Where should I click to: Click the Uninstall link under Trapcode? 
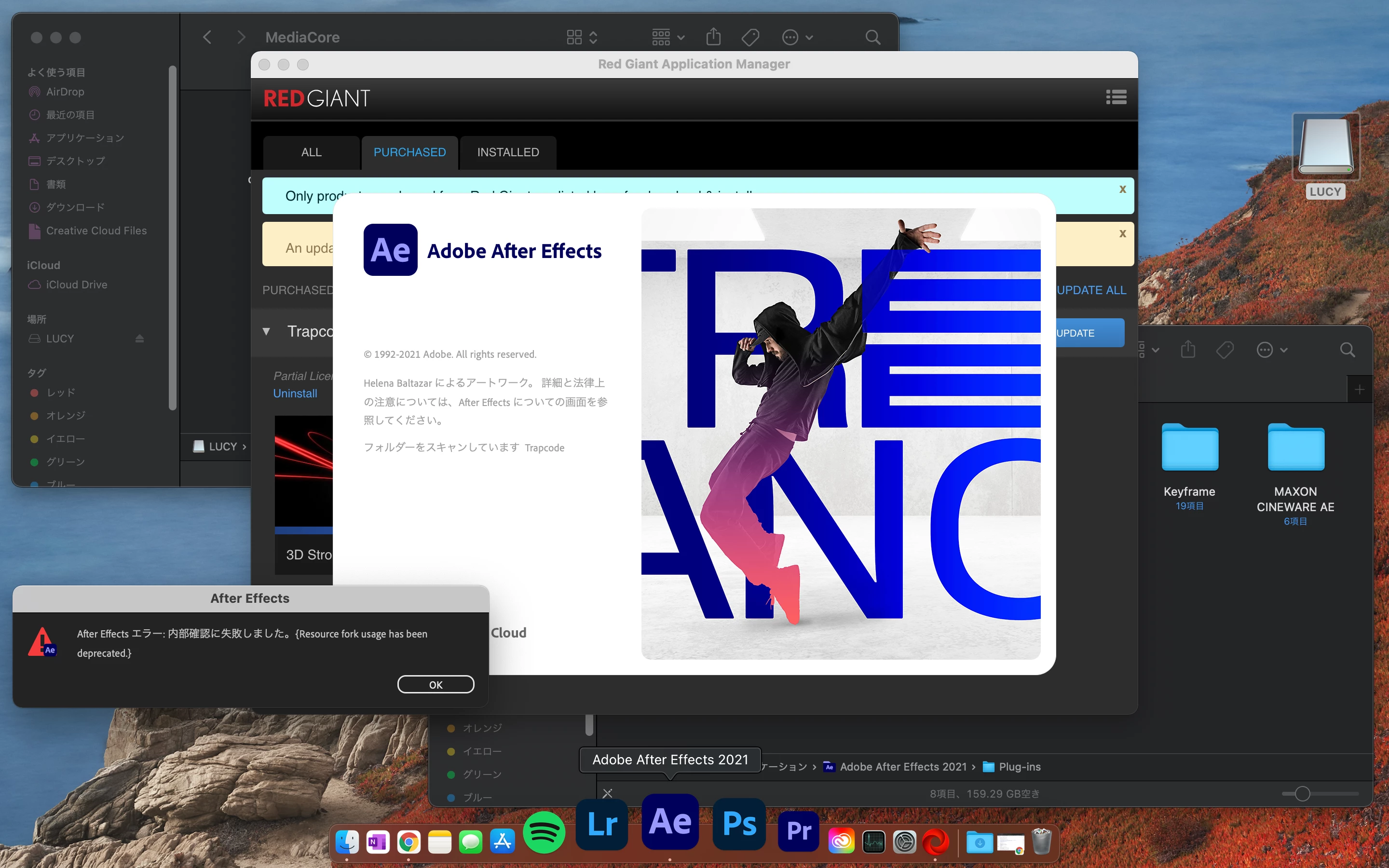pos(295,393)
